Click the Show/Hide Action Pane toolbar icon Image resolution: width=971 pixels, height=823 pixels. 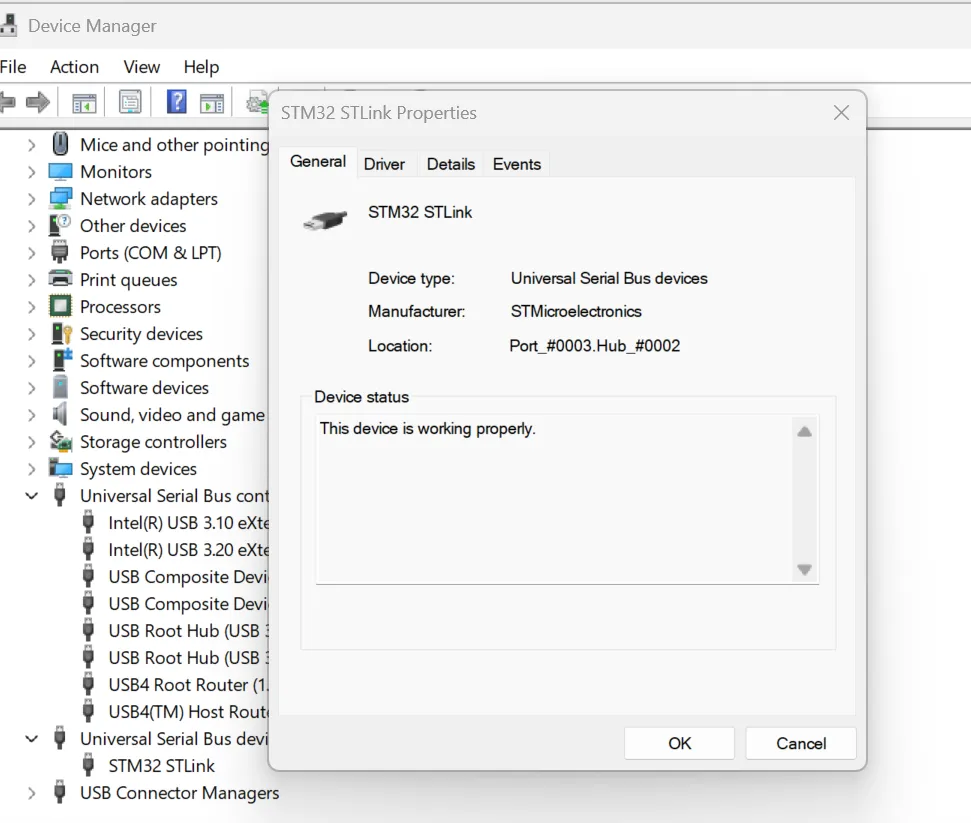coord(212,102)
